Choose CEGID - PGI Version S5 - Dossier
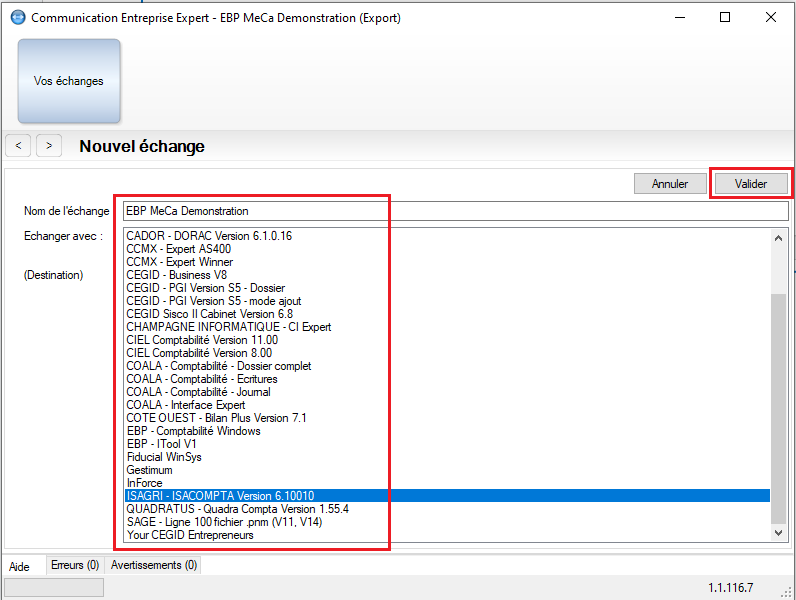The image size is (796, 600). [x=447, y=288]
